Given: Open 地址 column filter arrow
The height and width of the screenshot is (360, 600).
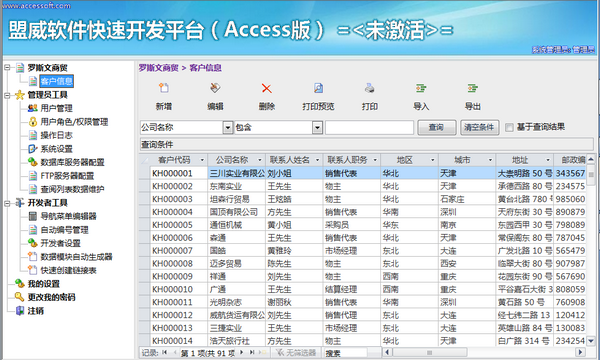Looking at the screenshot, I should pos(548,160).
